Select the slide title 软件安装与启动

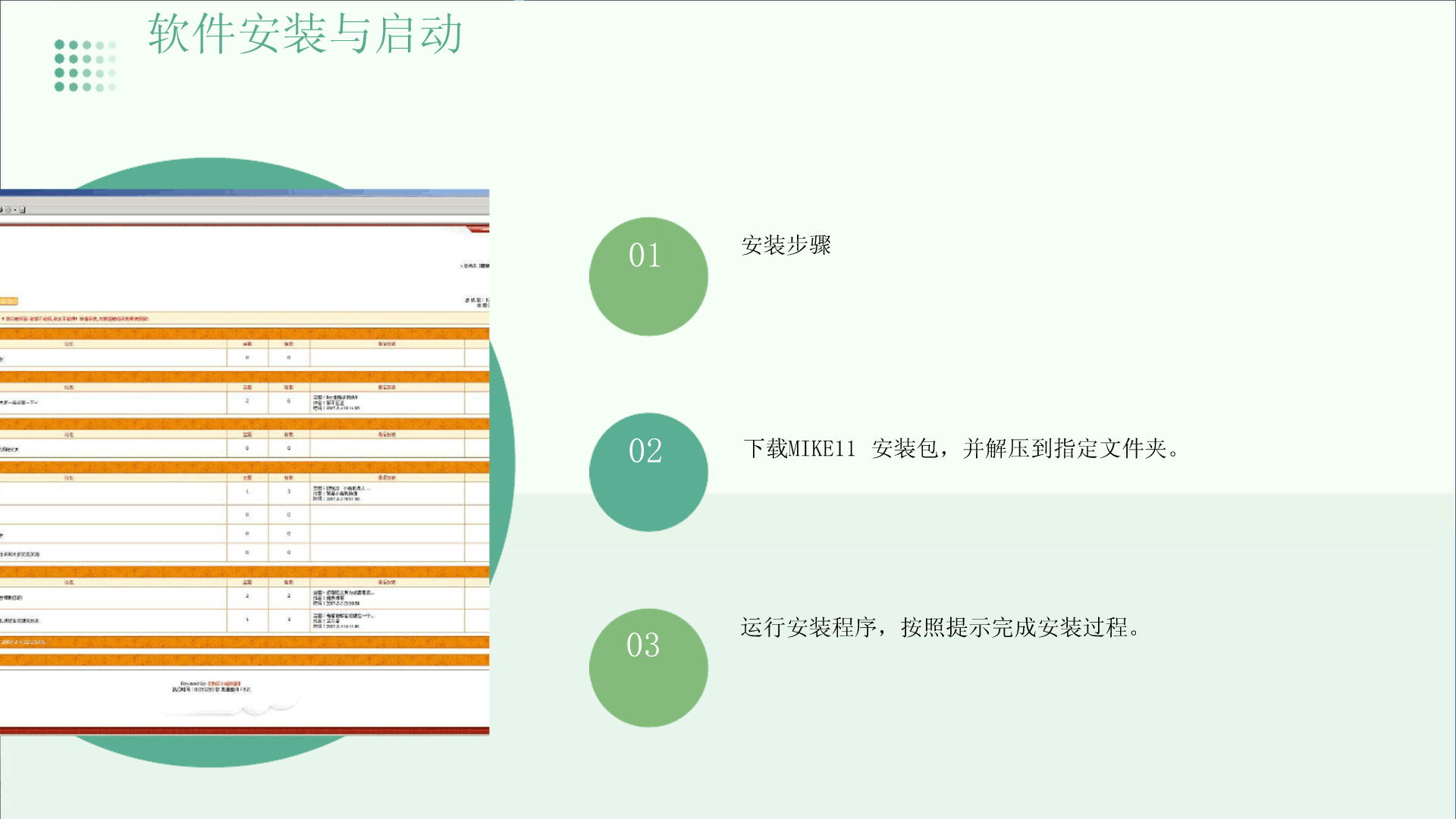pyautogui.click(x=305, y=34)
